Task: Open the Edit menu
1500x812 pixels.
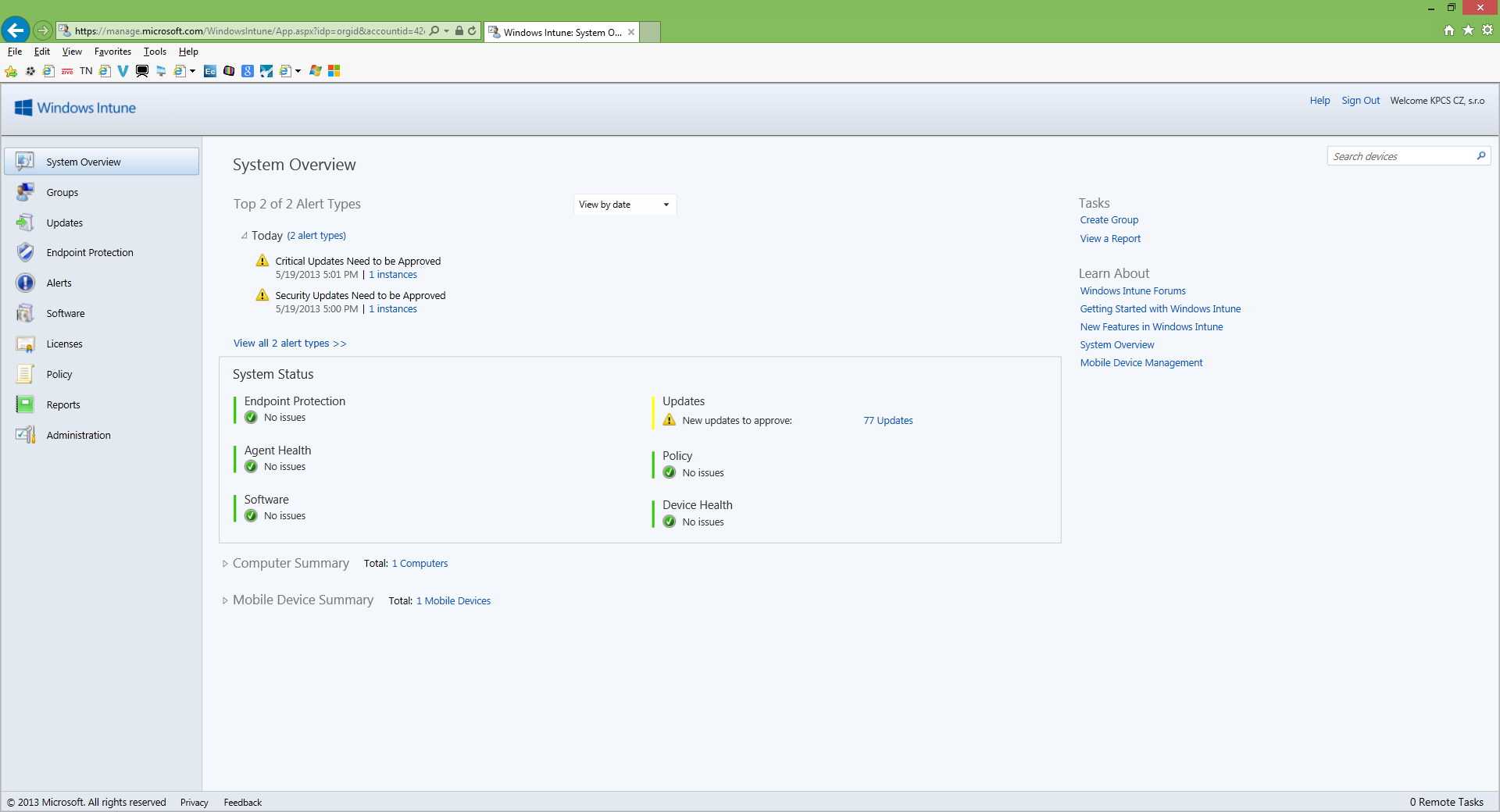Action: (41, 52)
